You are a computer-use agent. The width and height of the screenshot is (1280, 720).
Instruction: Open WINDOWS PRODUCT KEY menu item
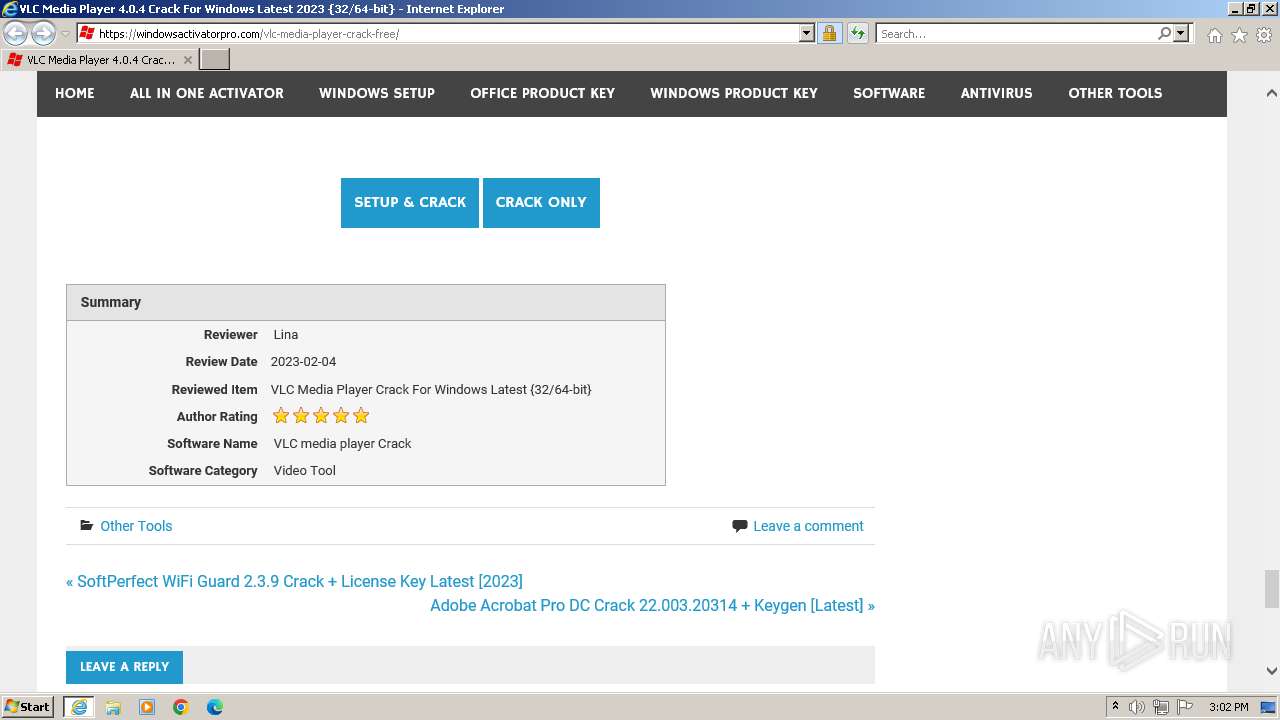coord(734,93)
